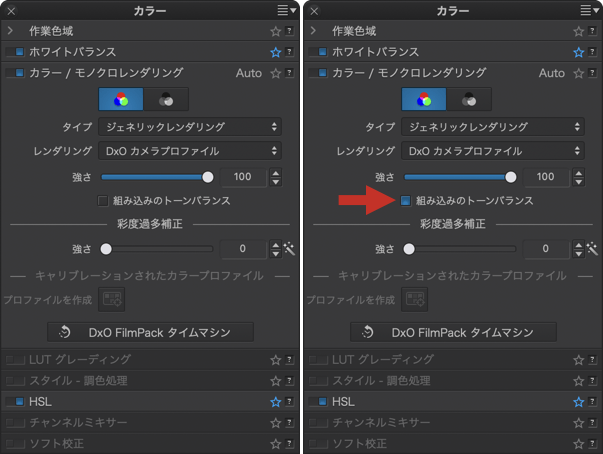603x454 pixels.
Task: Click rendering 強さ slider in right panel
Action: click(x=460, y=177)
